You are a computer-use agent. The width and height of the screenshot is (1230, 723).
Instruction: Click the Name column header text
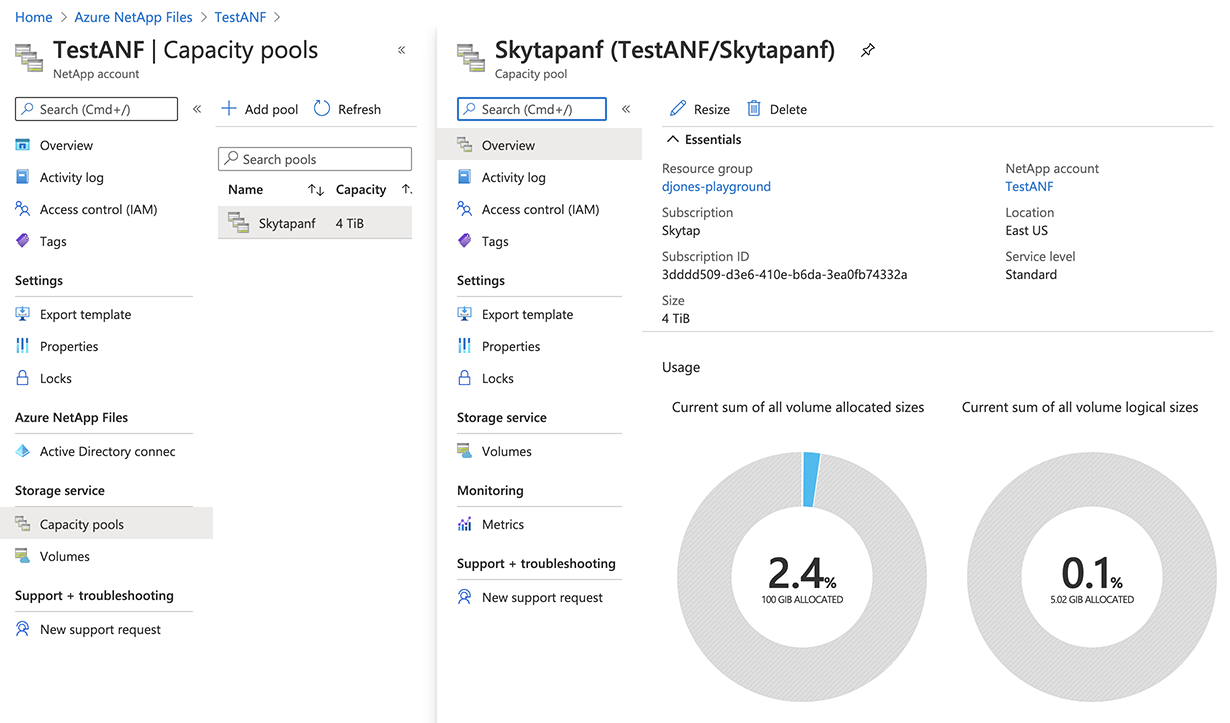click(x=246, y=190)
